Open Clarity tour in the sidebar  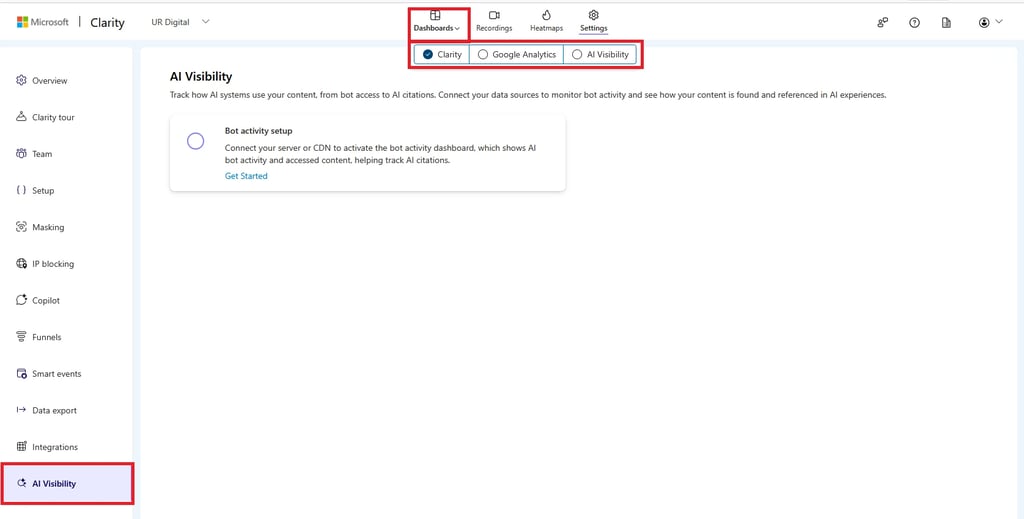[54, 118]
